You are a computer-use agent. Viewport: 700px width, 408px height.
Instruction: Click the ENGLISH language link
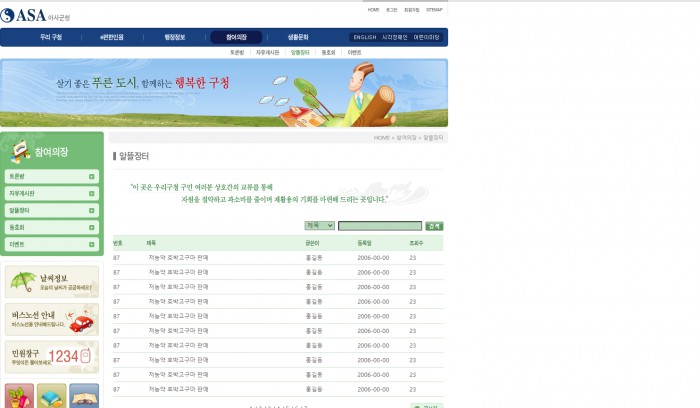pyautogui.click(x=364, y=37)
